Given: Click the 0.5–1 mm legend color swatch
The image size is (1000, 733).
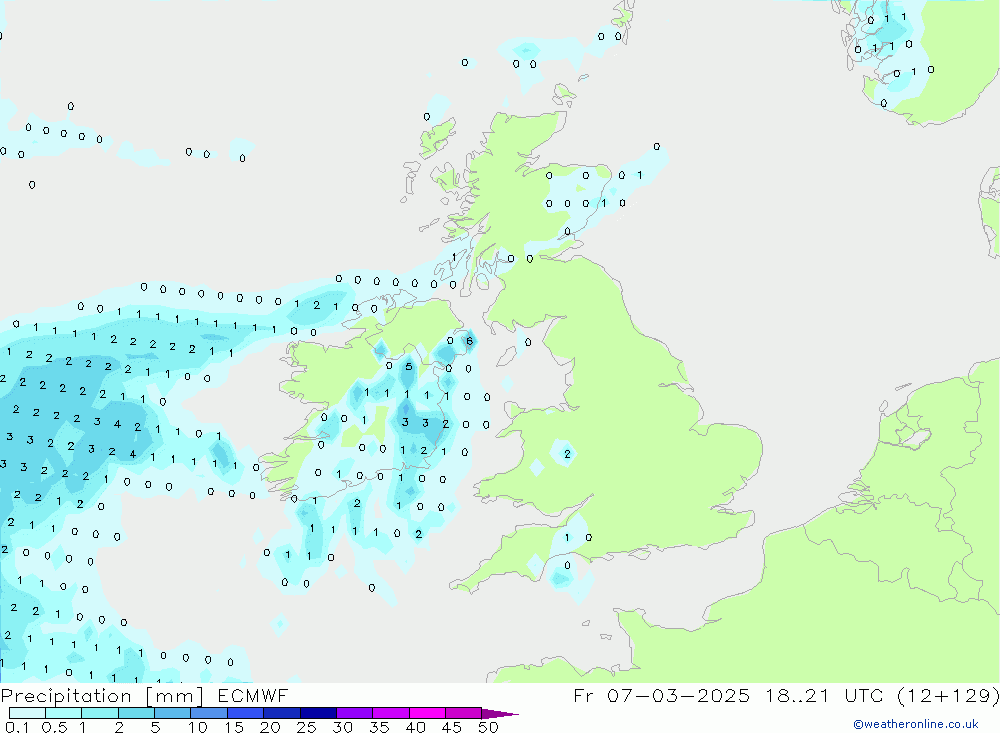Looking at the screenshot, I should (x=63, y=713).
